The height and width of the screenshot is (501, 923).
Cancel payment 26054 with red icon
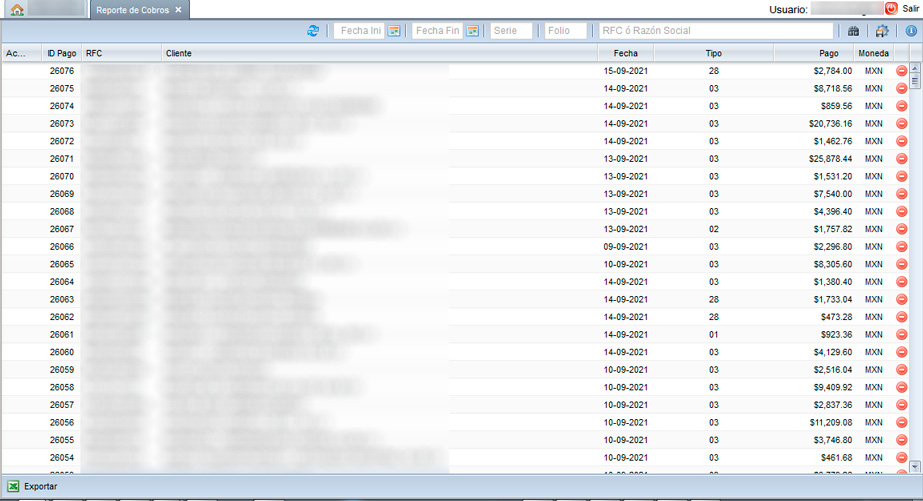coord(901,457)
